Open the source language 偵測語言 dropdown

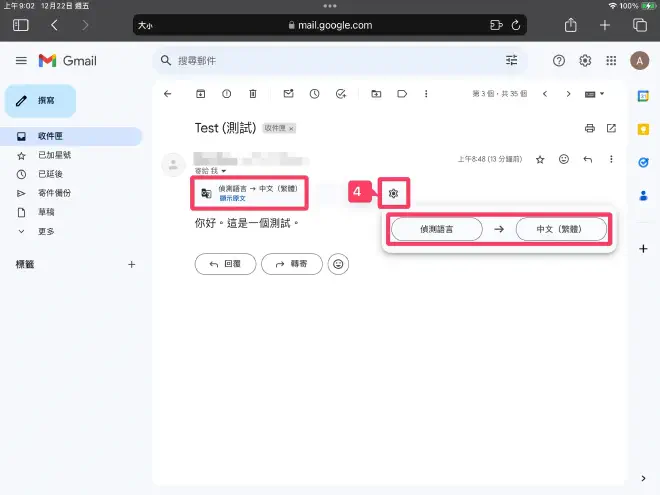pyautogui.click(x=436, y=229)
